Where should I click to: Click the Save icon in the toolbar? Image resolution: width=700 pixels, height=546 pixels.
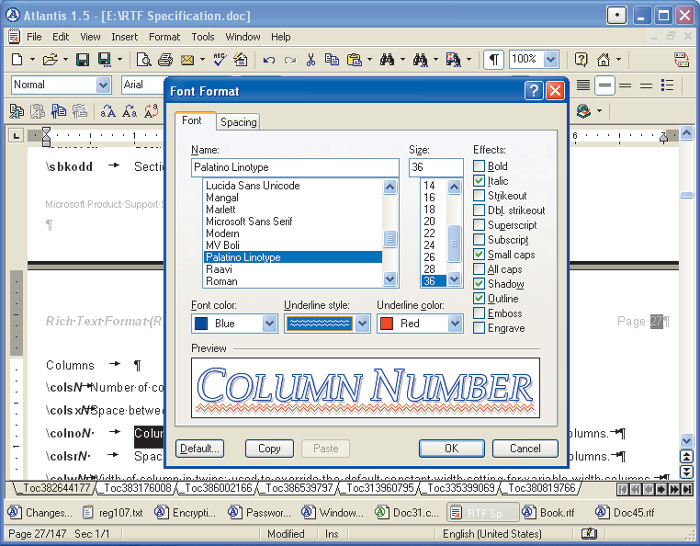82,60
